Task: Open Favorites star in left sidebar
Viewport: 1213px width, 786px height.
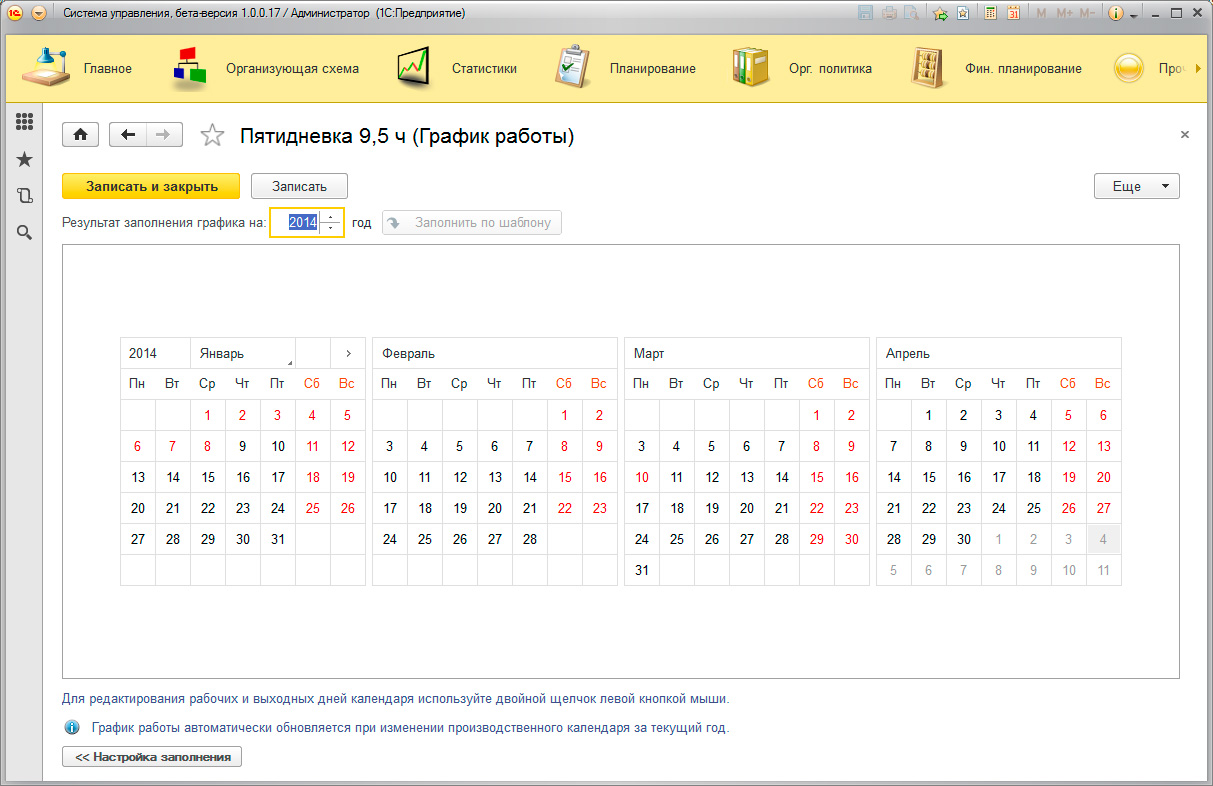Action: coord(25,159)
